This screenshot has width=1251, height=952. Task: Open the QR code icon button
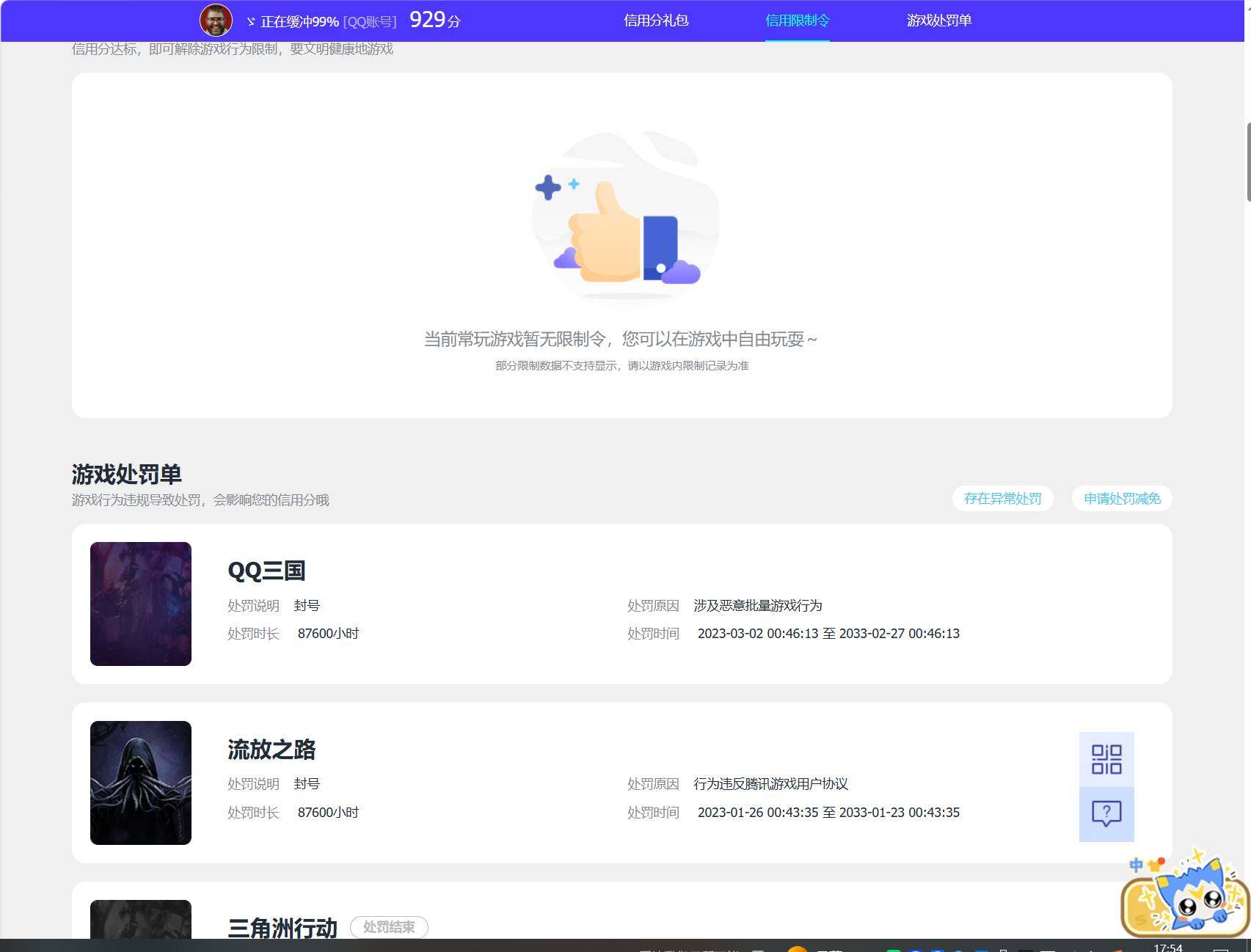(x=1106, y=759)
